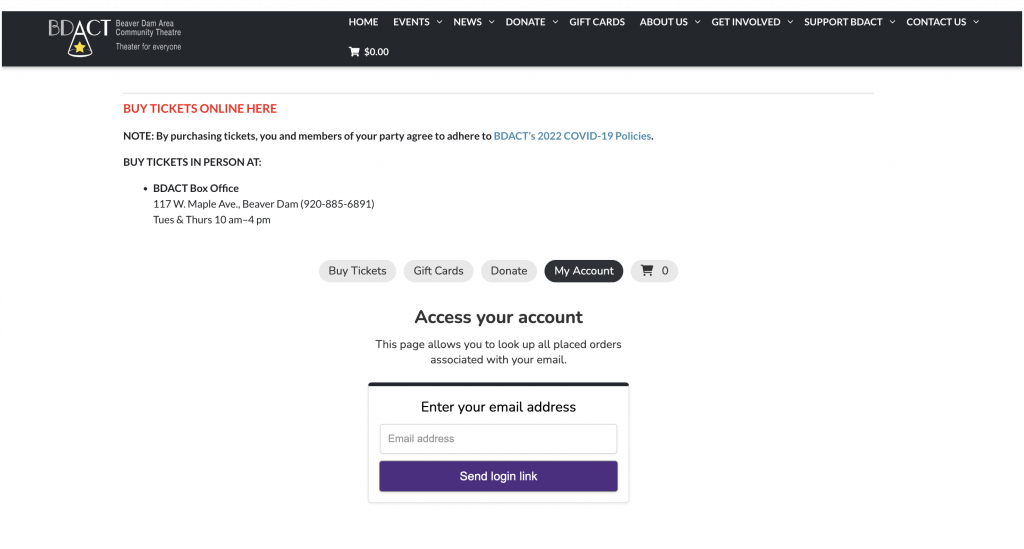Expand the EVENTS dropdown chevron

[x=440, y=22]
